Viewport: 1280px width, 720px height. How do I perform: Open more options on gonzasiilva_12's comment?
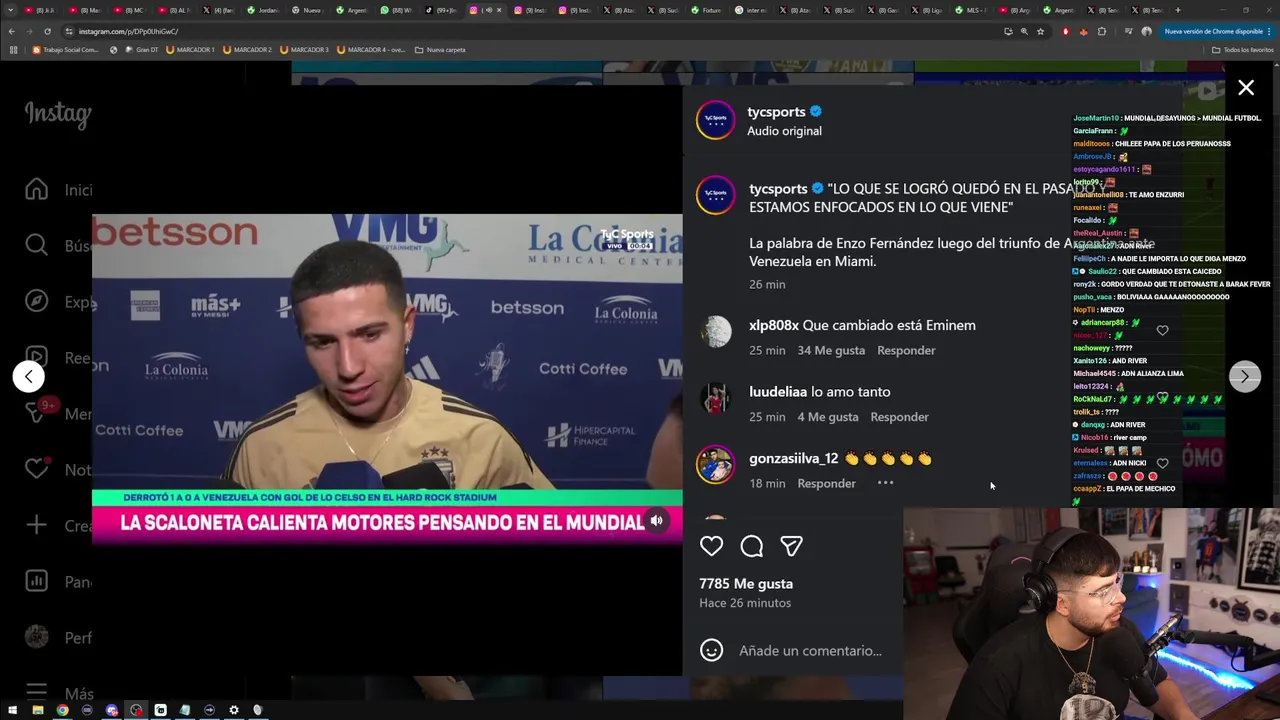(885, 483)
